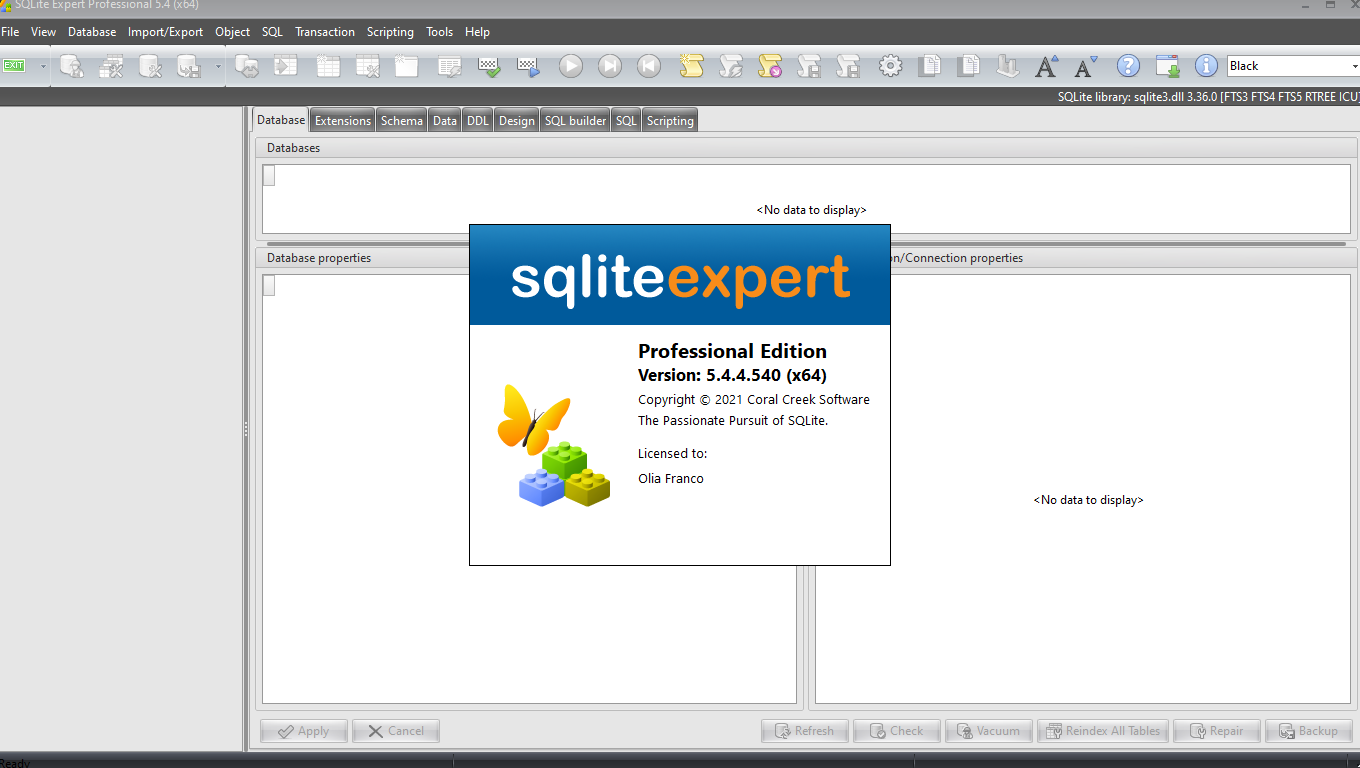The width and height of the screenshot is (1360, 768).
Task: Click the skip-to-first round icon
Action: [x=649, y=66]
